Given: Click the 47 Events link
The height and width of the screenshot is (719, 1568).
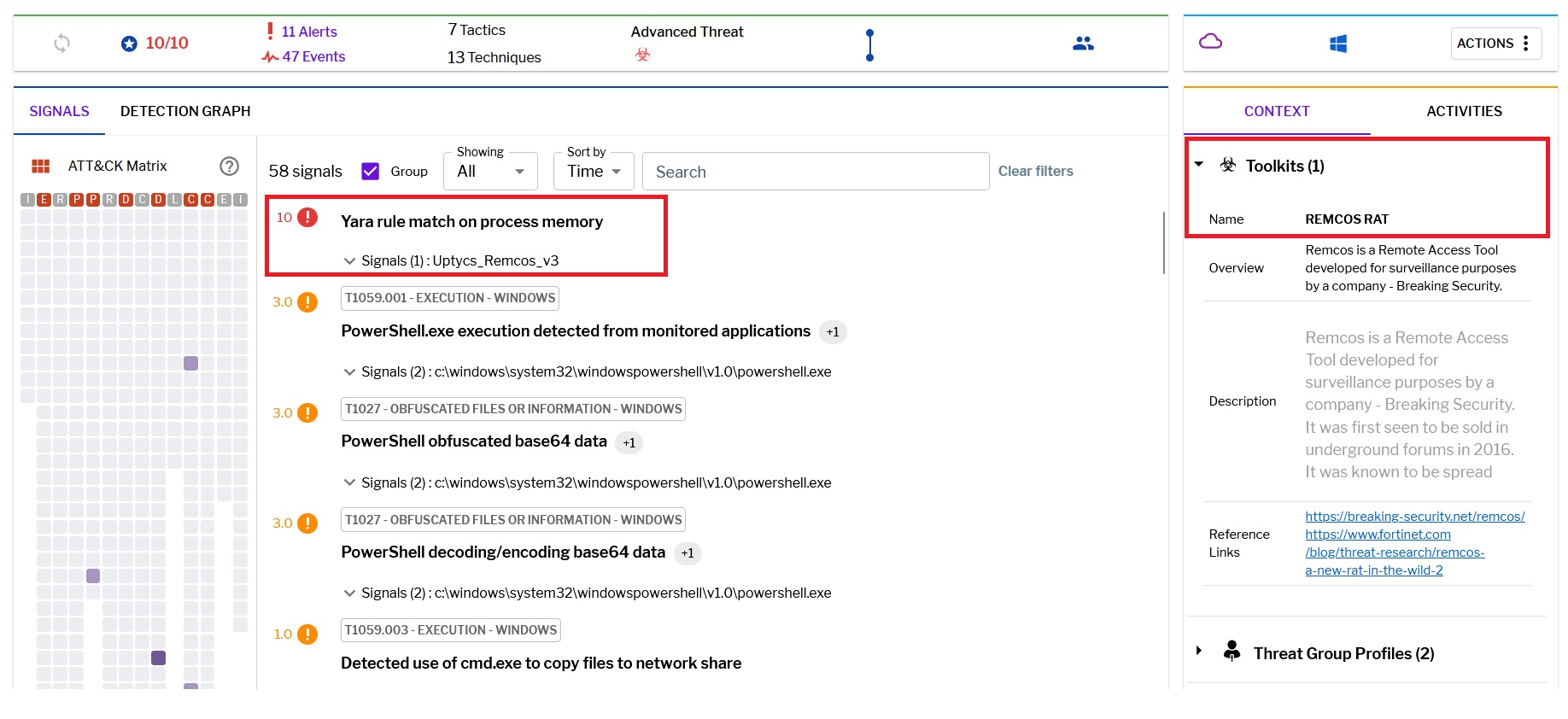Looking at the screenshot, I should coord(313,56).
